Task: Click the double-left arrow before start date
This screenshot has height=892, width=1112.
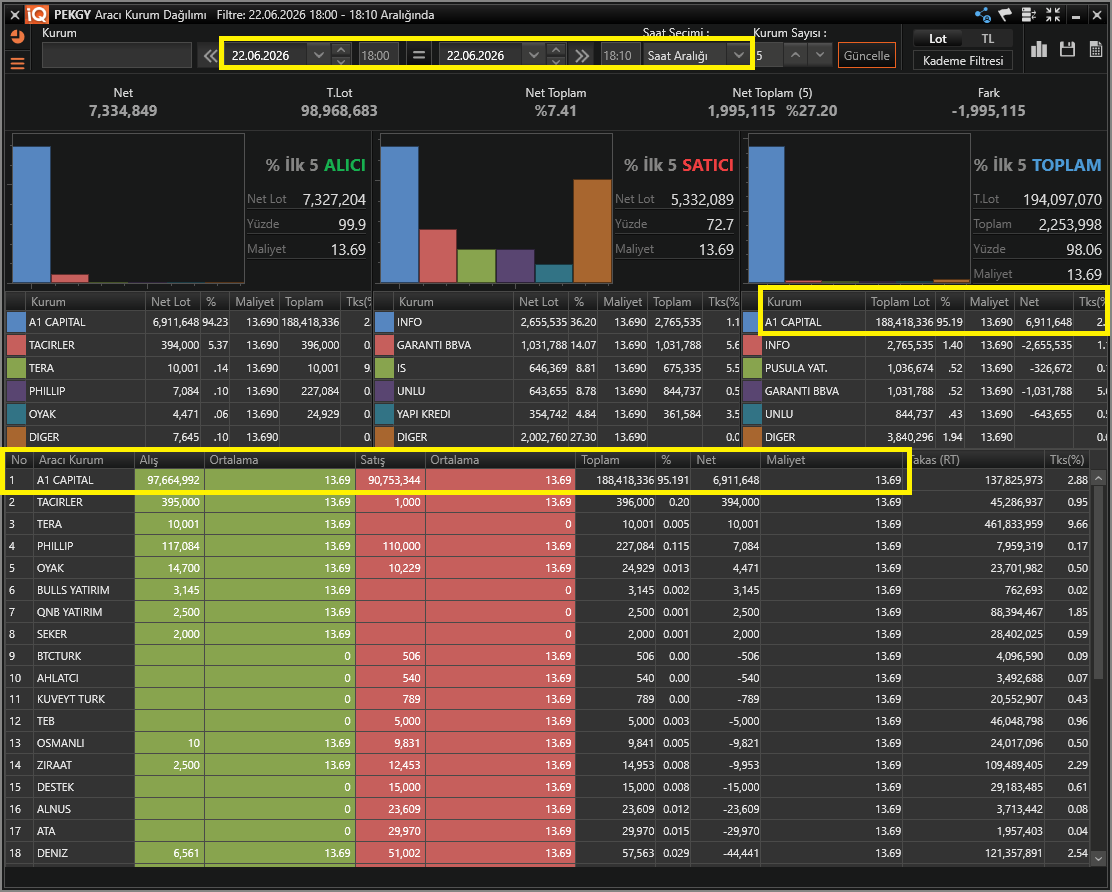Action: (x=210, y=55)
